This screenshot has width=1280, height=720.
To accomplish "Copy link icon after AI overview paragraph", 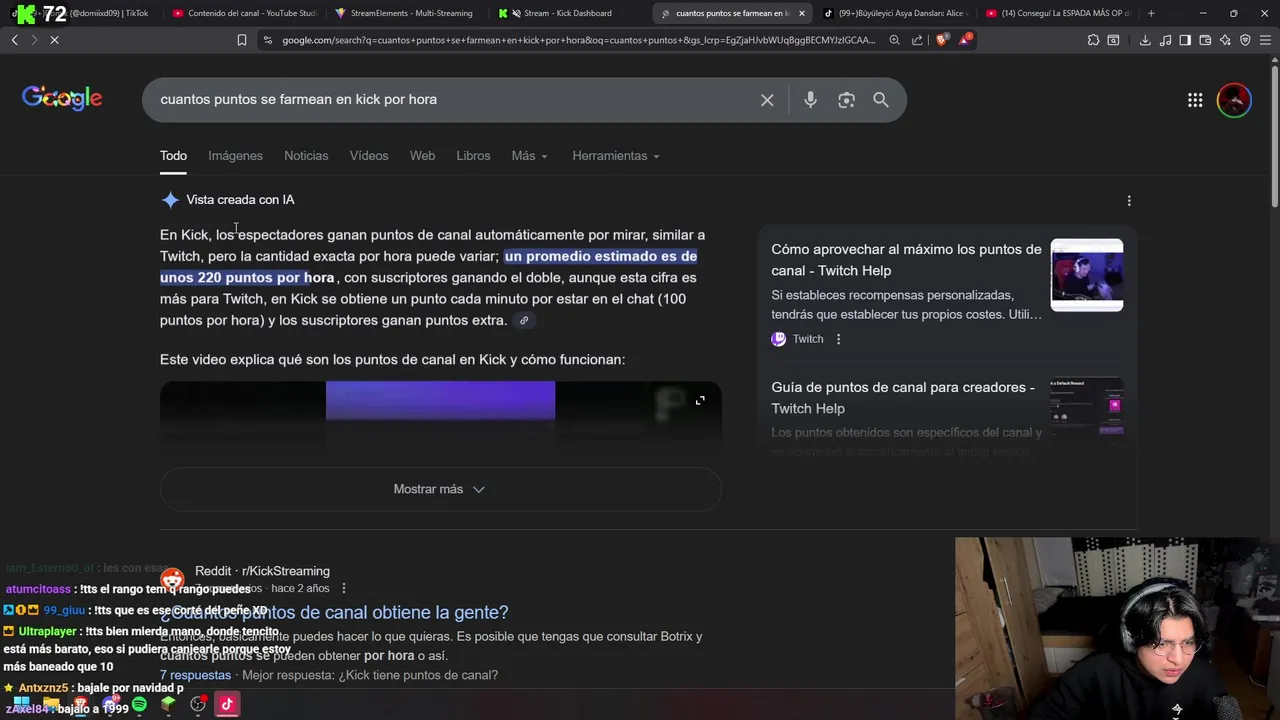I will 524,320.
